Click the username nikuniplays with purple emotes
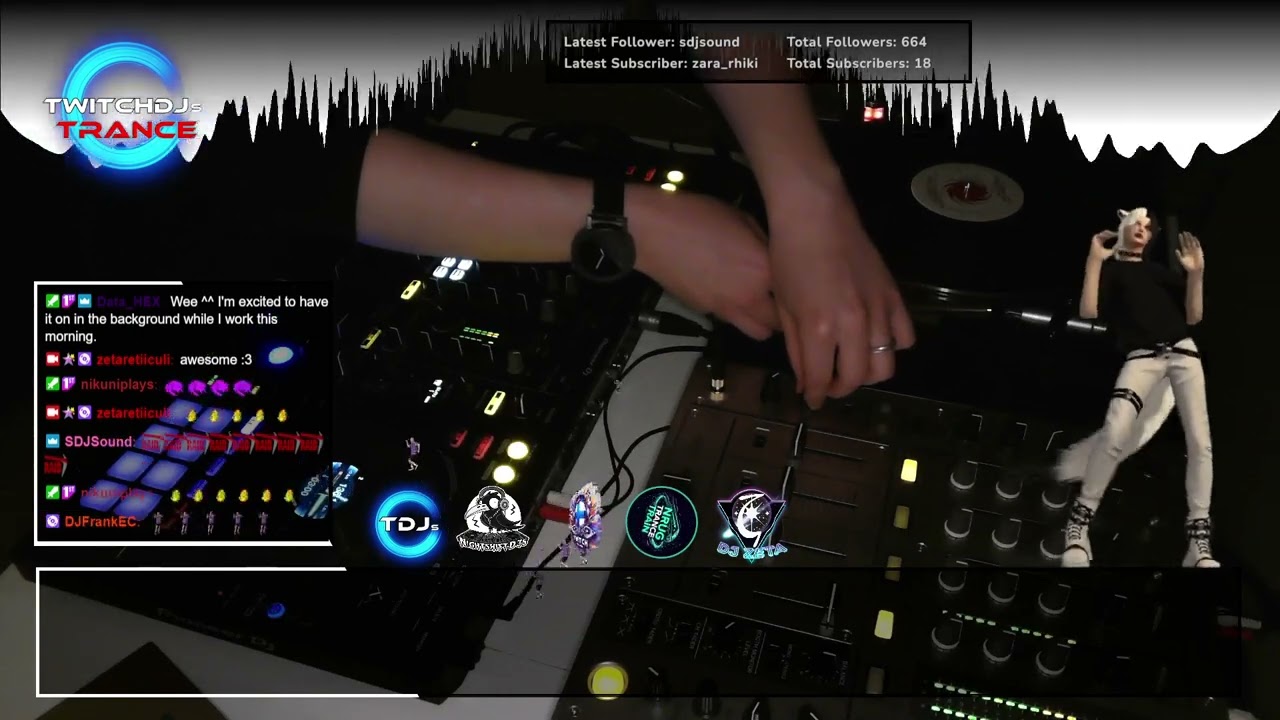 click(x=118, y=384)
